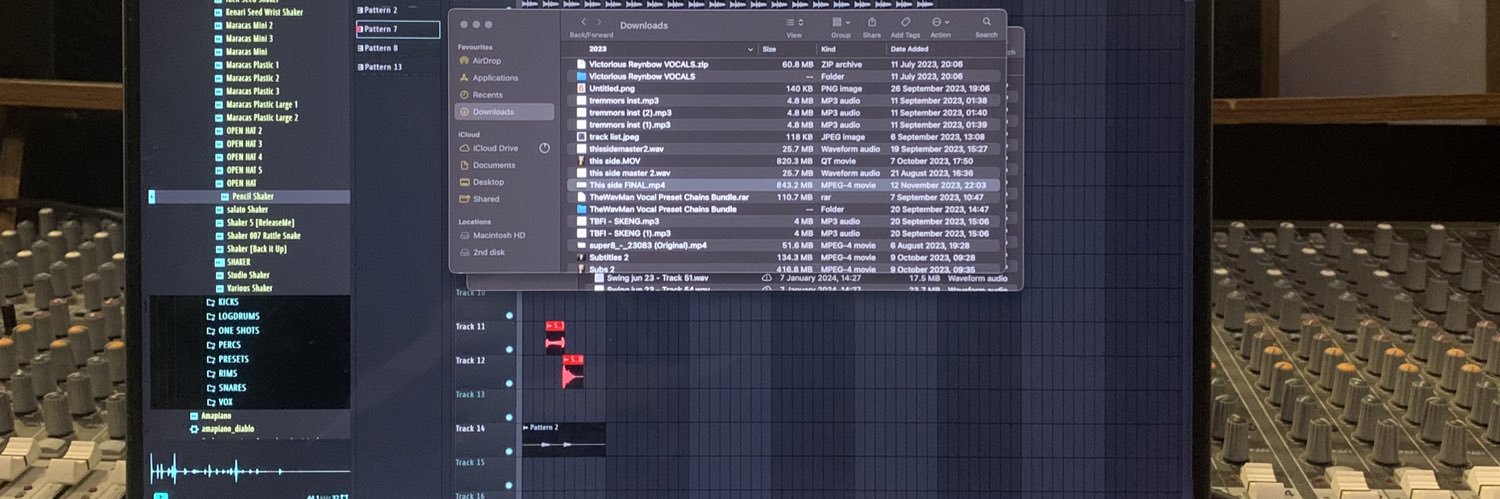Viewport: 1500px width, 499px height.
Task: Click the Finder Search magnifier icon
Action: [987, 22]
